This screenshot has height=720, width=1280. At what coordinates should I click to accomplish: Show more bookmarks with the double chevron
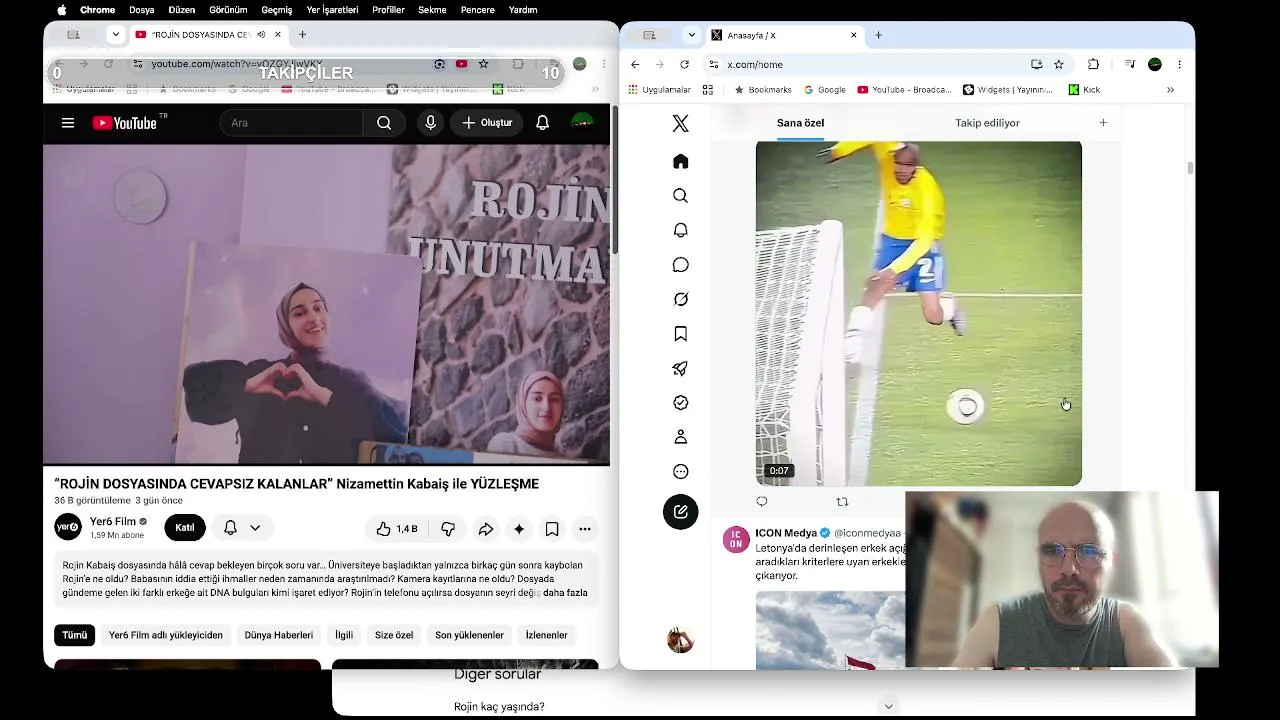click(1170, 89)
